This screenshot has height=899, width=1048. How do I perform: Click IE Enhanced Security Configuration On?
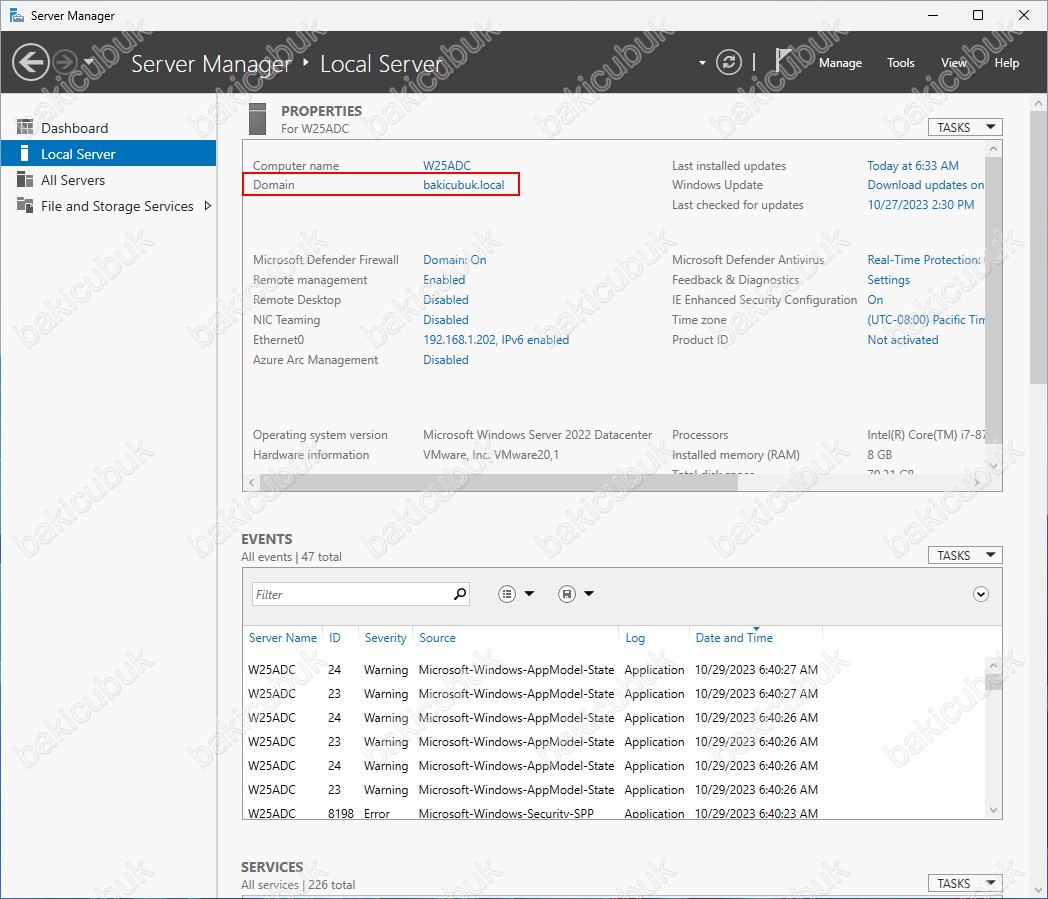point(875,299)
